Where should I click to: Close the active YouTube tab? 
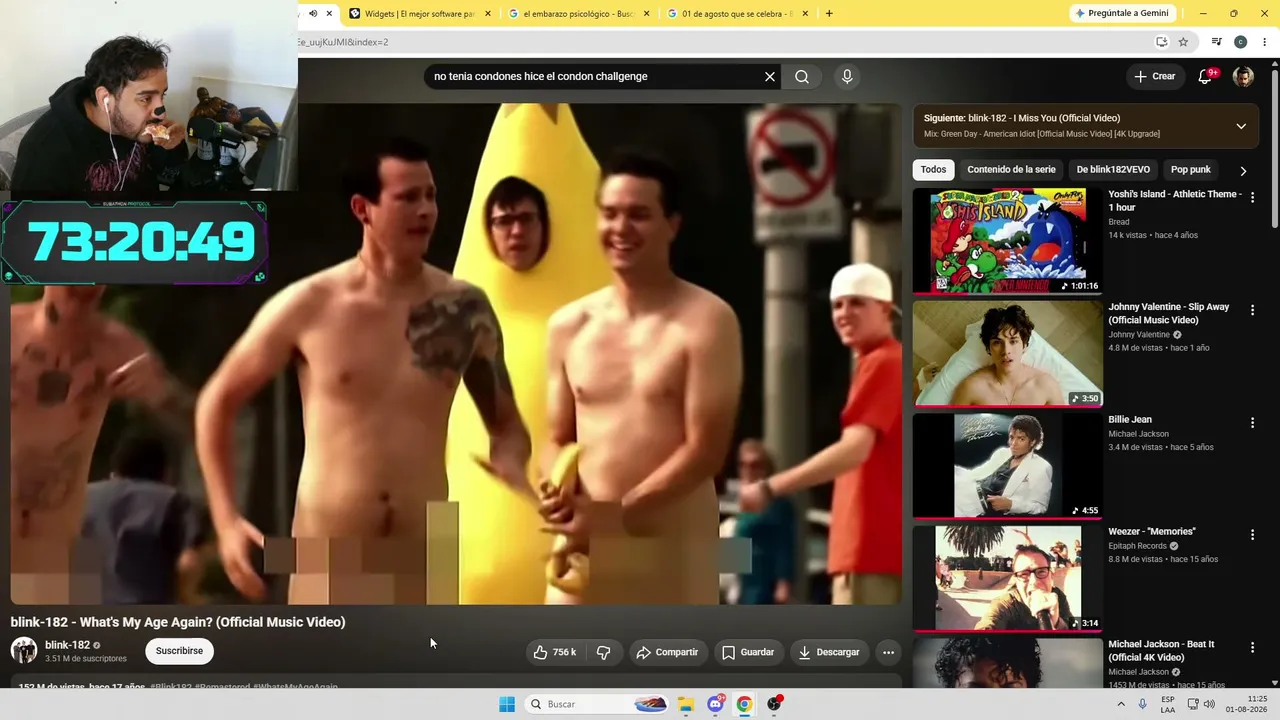[x=329, y=14]
